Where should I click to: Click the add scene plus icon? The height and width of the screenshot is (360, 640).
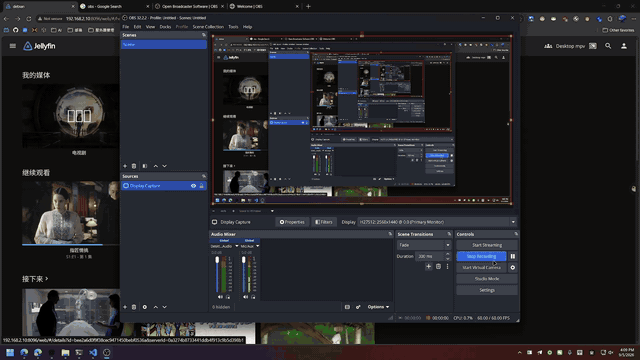tap(125, 166)
